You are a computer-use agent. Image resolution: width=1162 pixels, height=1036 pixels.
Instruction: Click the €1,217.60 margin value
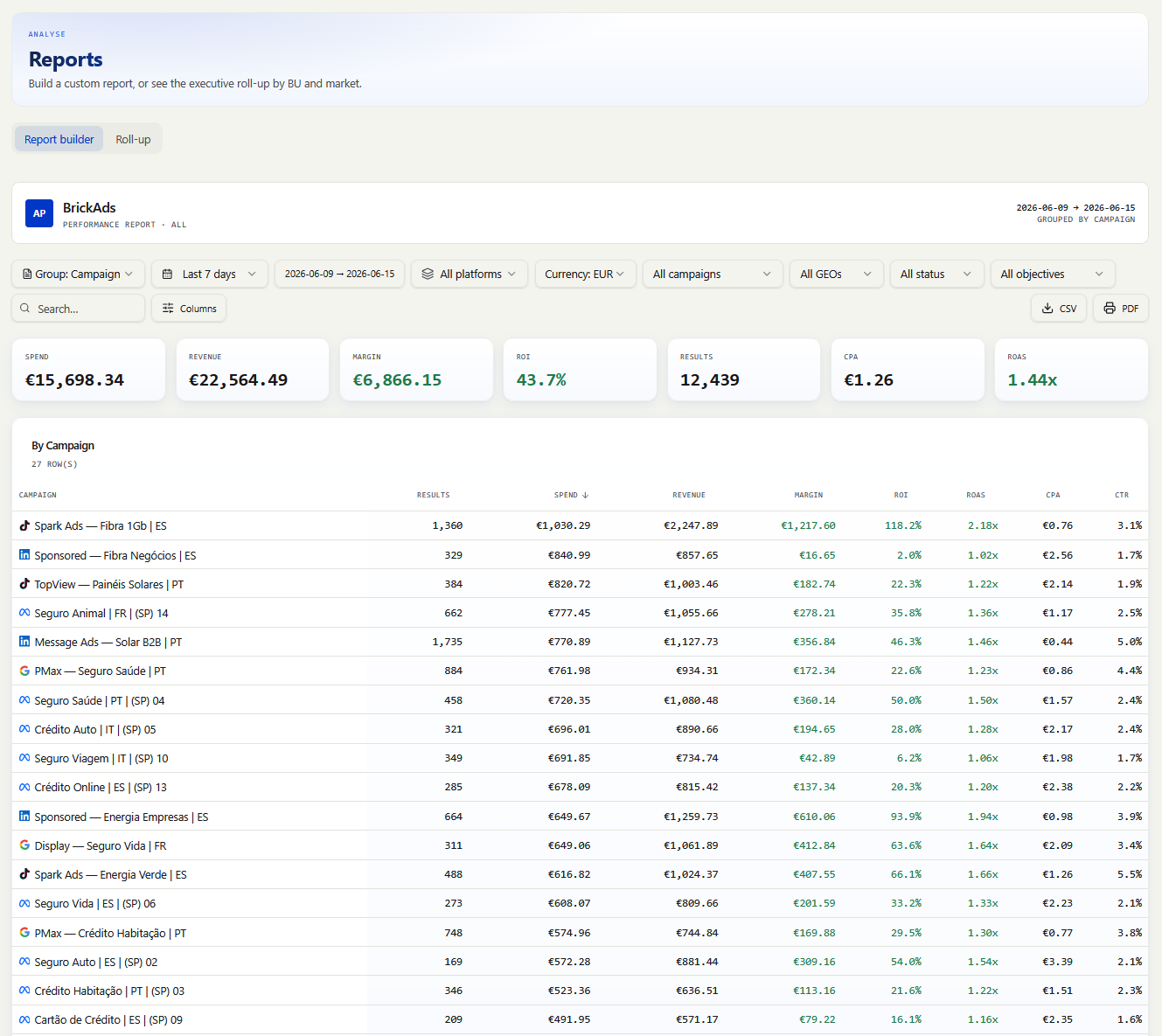pos(808,525)
